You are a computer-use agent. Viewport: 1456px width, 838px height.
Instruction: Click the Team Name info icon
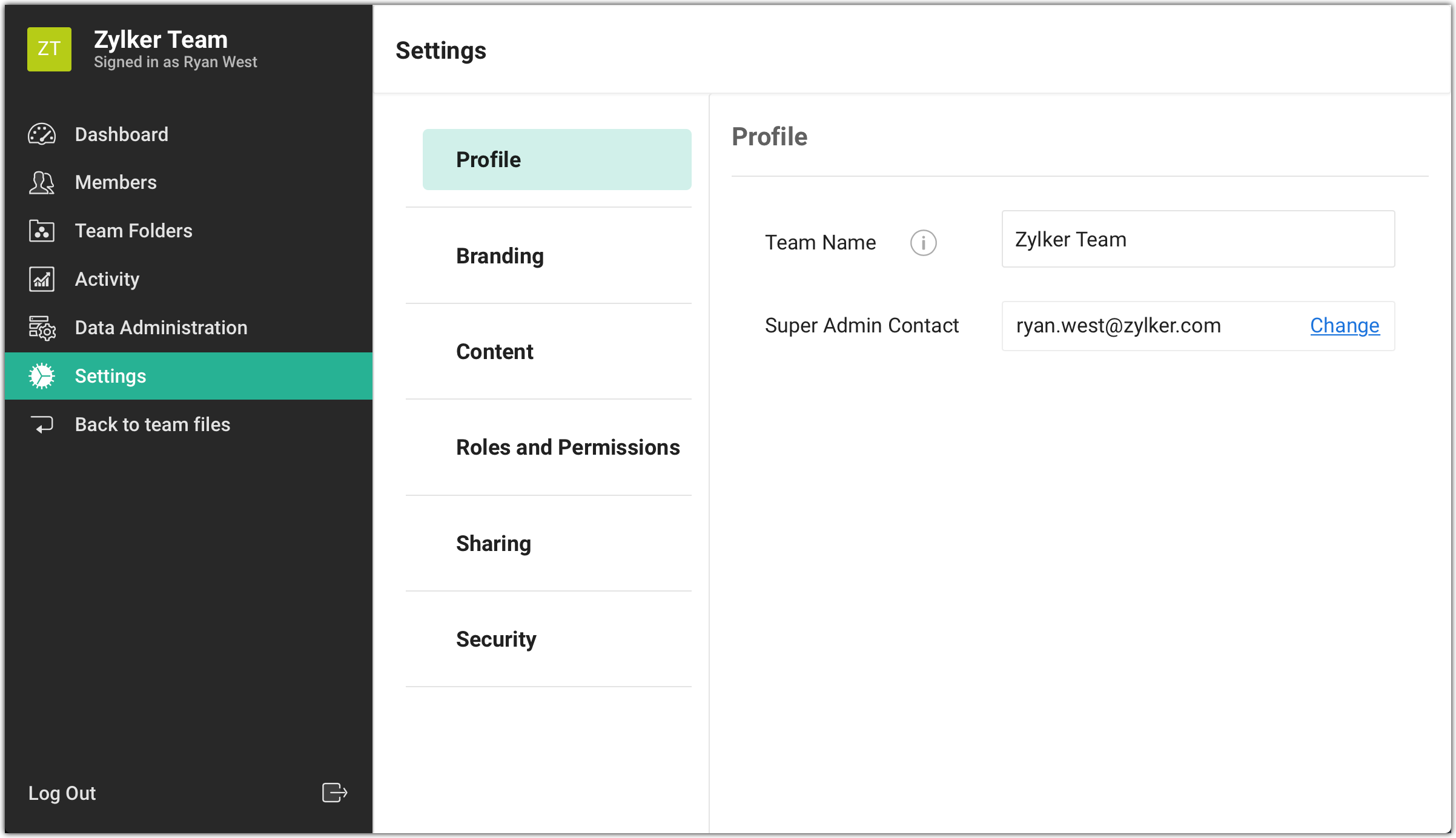pyautogui.click(x=923, y=243)
